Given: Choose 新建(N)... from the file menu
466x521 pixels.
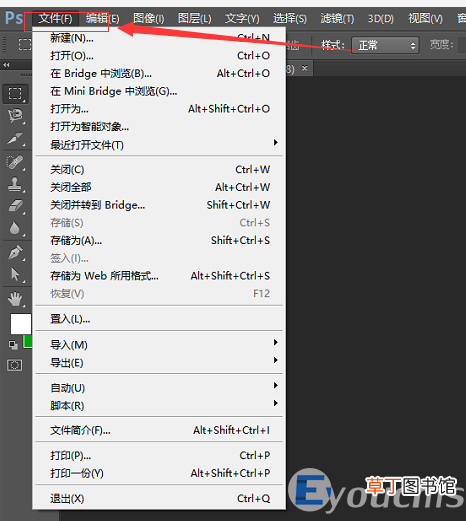Looking at the screenshot, I should 159,38.
